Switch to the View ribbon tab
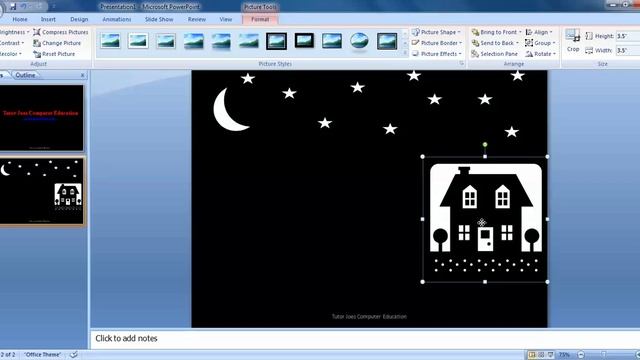This screenshot has height=360, width=640. [226, 19]
